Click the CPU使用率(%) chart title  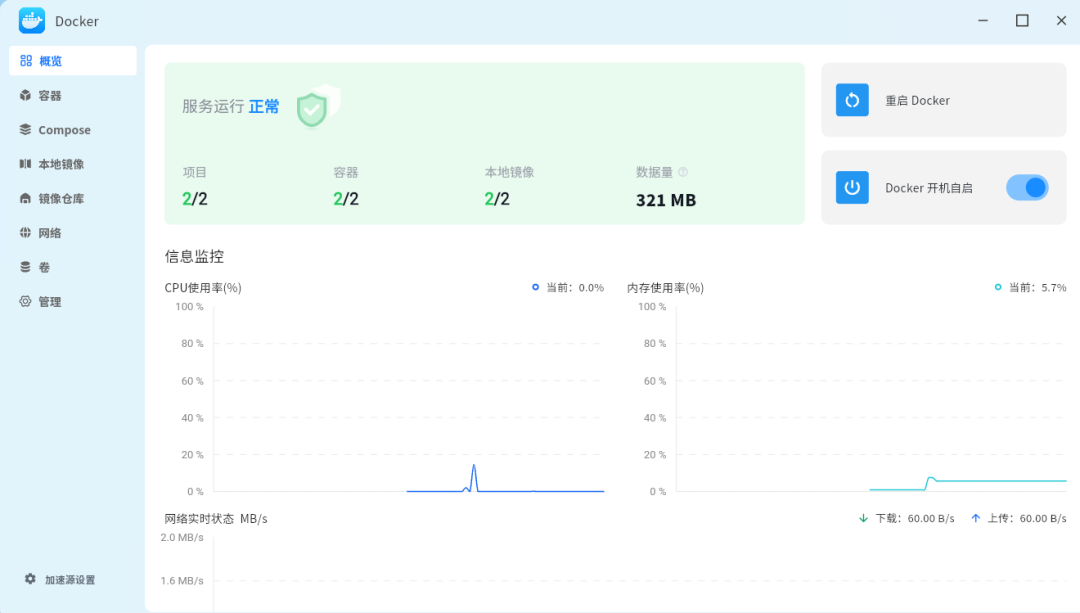[x=203, y=288]
